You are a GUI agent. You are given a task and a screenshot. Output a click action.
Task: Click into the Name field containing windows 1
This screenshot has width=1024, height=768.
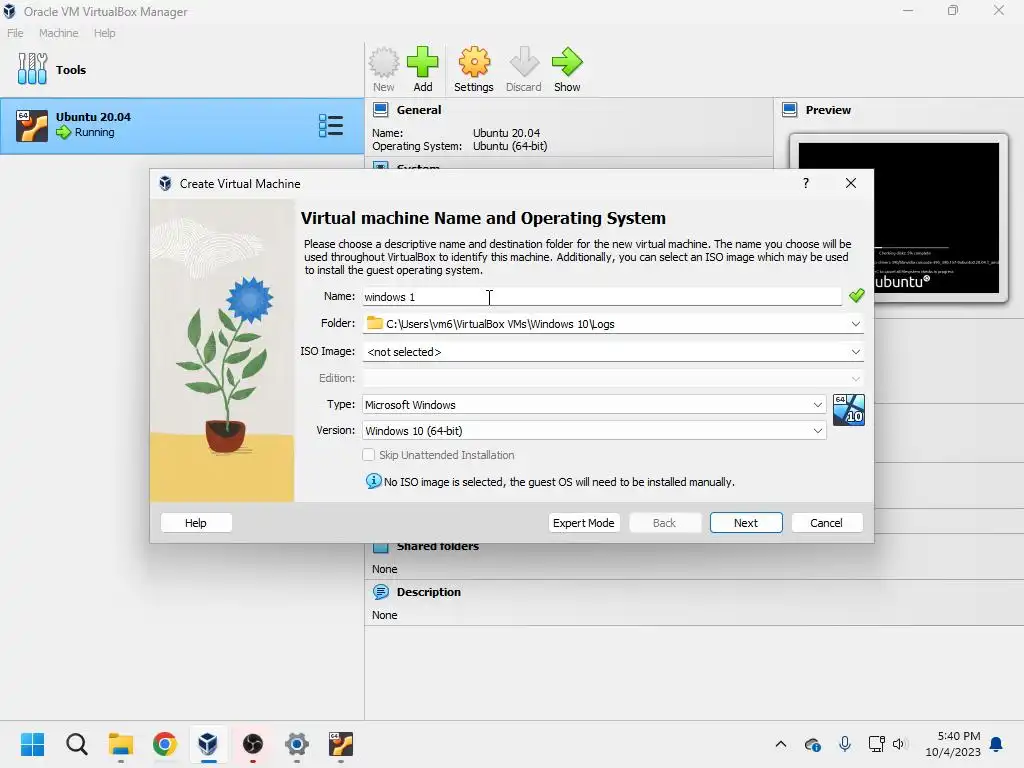coord(602,296)
